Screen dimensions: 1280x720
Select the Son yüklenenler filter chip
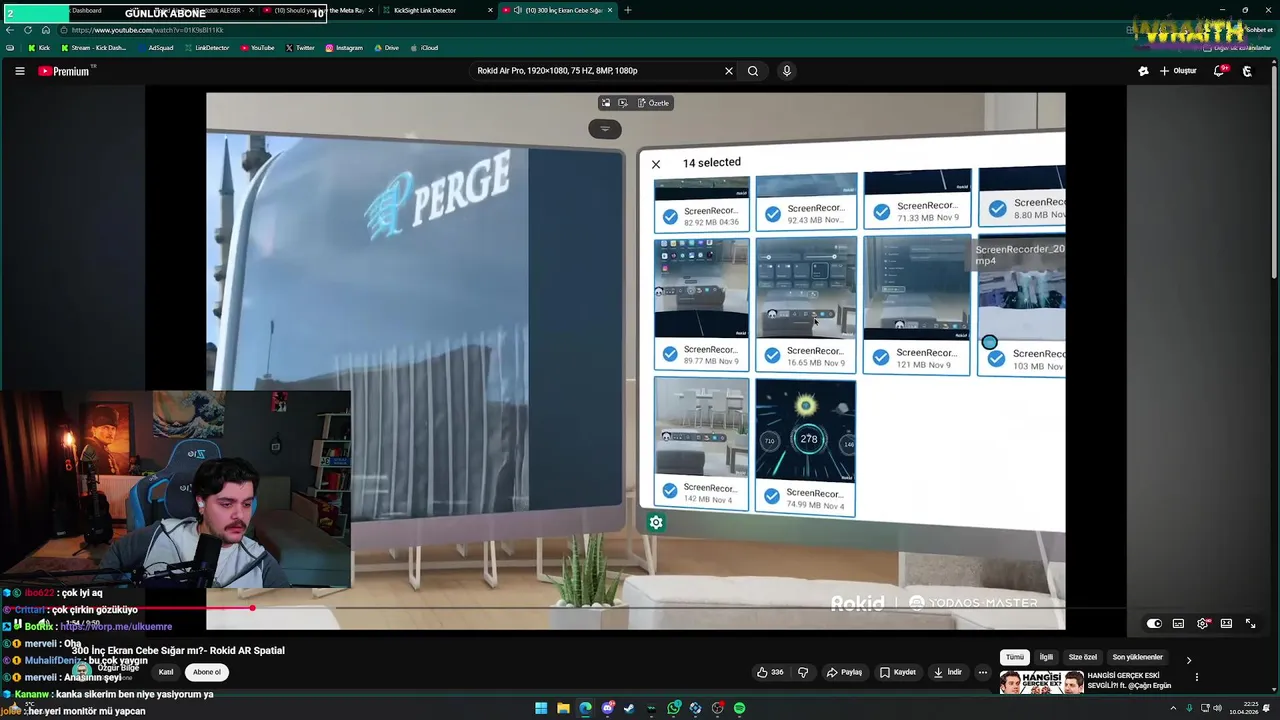1138,657
